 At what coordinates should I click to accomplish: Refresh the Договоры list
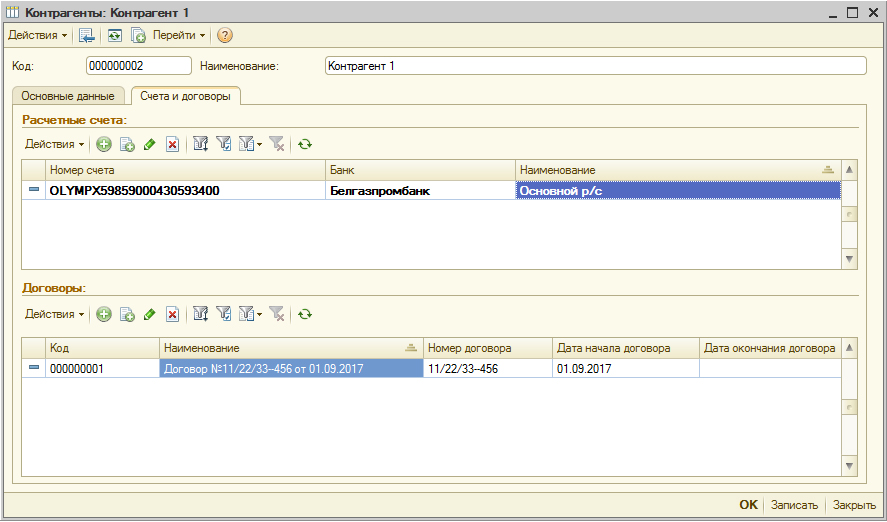305,314
